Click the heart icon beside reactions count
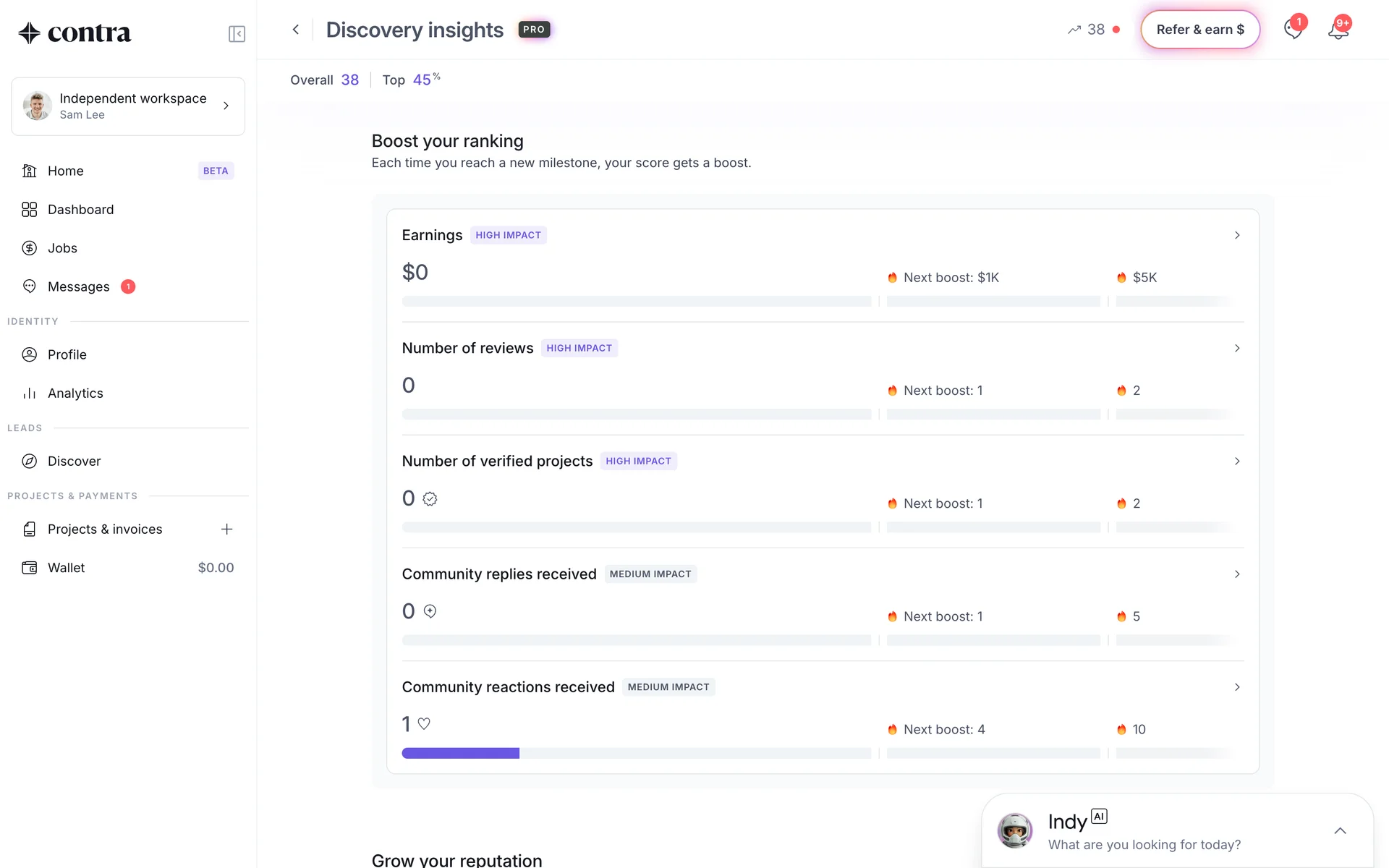 point(424,723)
